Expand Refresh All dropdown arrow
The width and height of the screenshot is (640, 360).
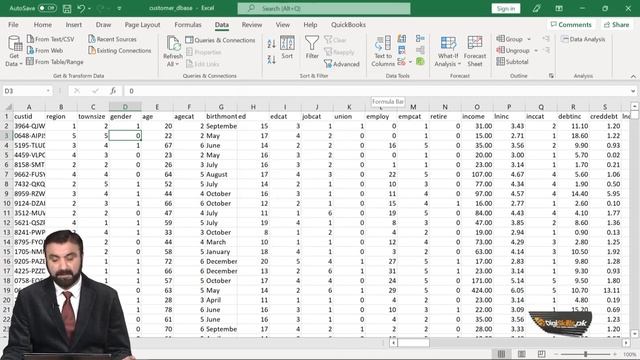(178, 64)
